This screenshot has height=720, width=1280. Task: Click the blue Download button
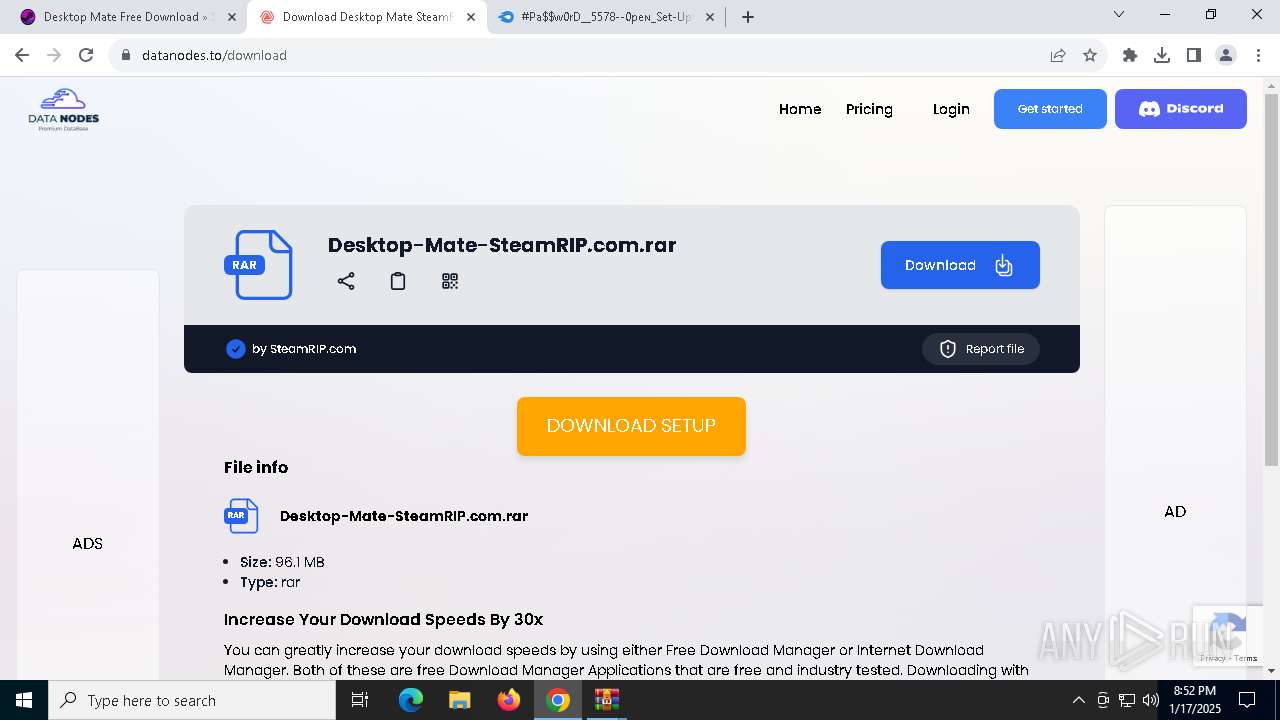coord(960,265)
